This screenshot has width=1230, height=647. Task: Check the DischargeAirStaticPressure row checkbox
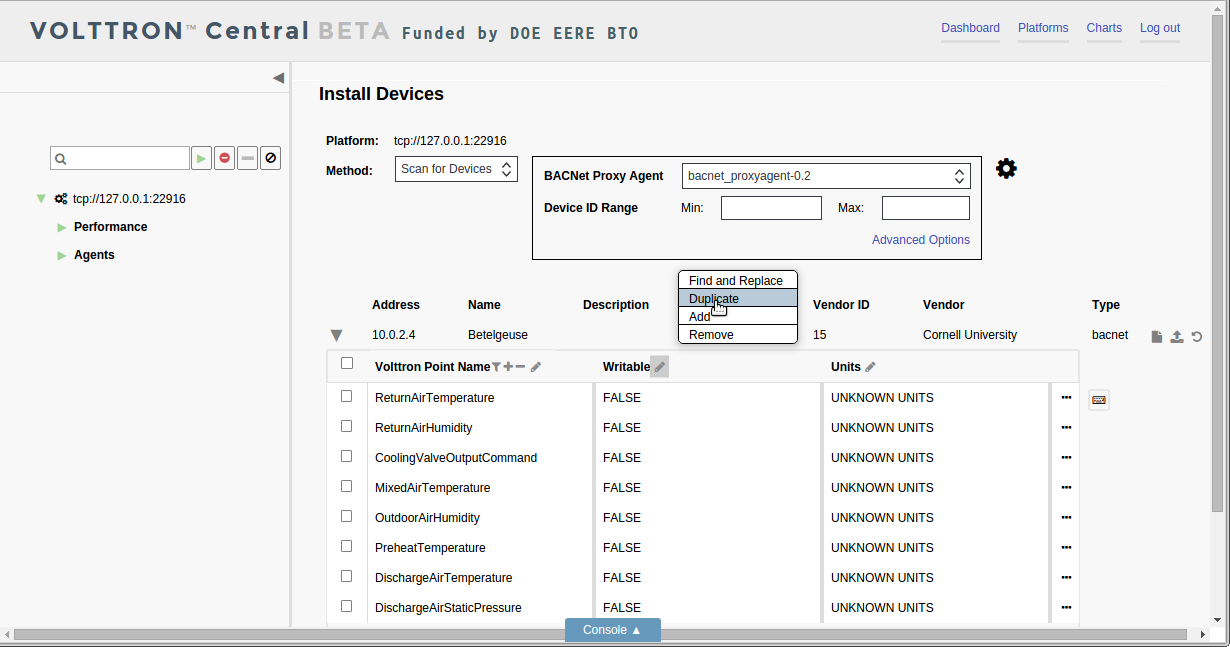tap(347, 606)
